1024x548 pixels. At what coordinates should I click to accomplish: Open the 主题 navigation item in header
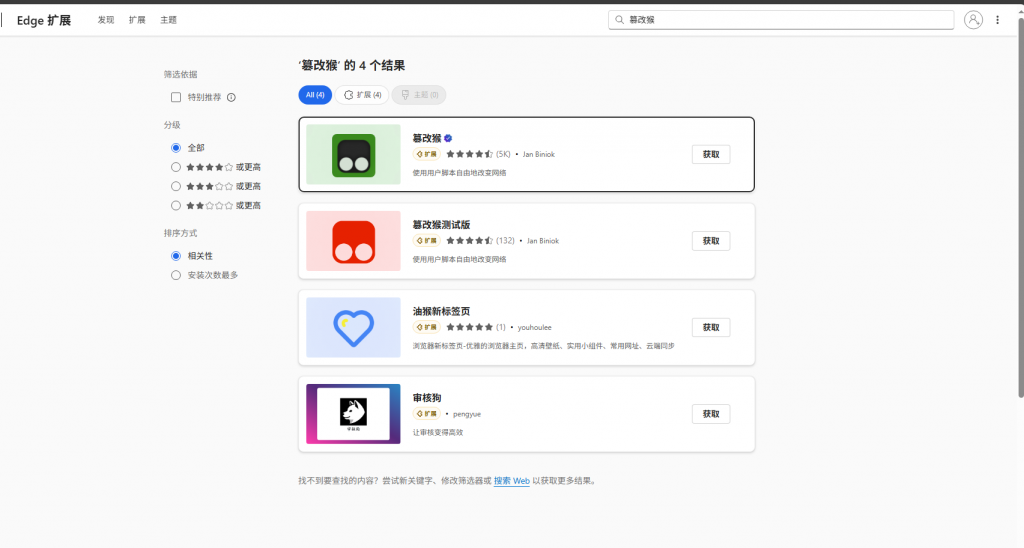pos(168,20)
